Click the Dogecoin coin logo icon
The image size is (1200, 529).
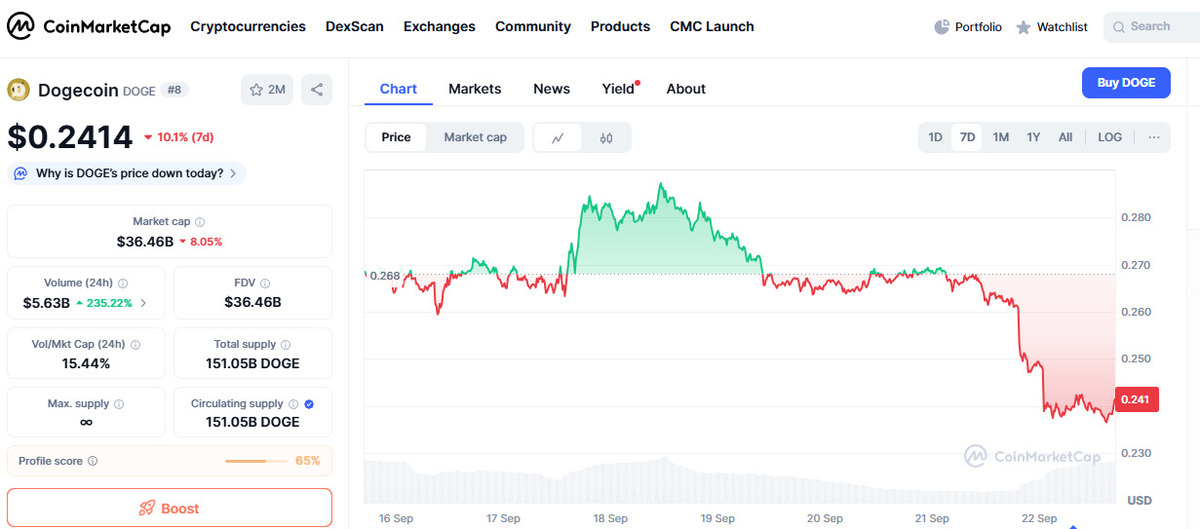[x=19, y=90]
